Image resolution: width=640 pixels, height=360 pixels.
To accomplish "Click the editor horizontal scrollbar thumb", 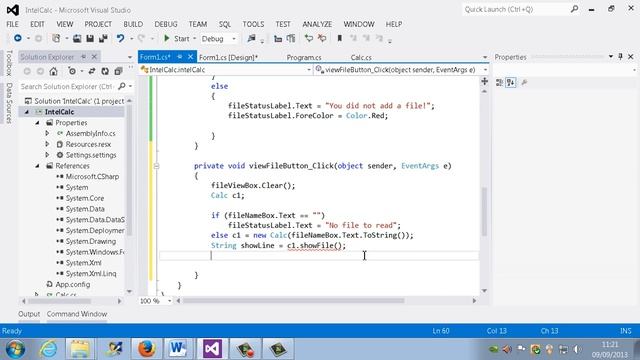I will [293, 301].
